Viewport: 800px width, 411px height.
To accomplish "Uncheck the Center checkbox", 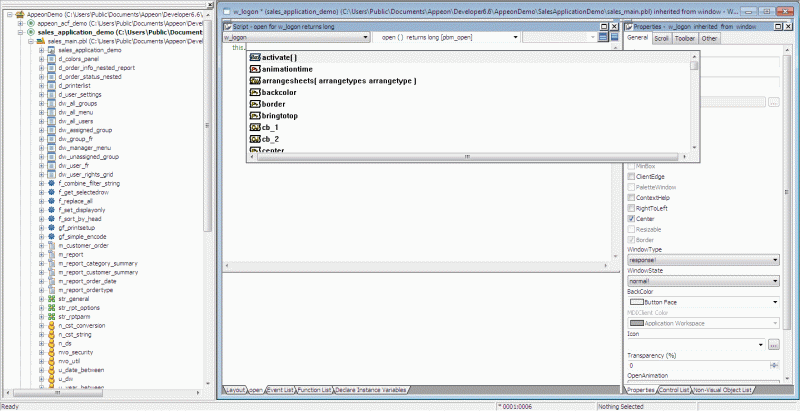I will coord(631,219).
